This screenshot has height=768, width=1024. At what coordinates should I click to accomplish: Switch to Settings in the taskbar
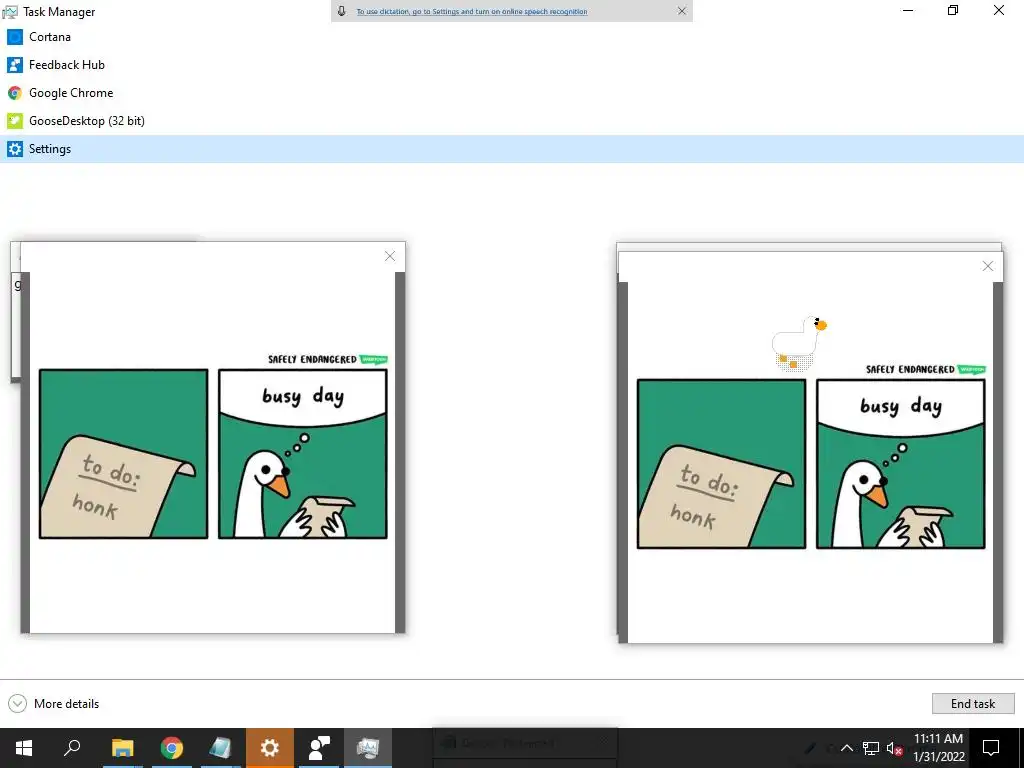270,748
